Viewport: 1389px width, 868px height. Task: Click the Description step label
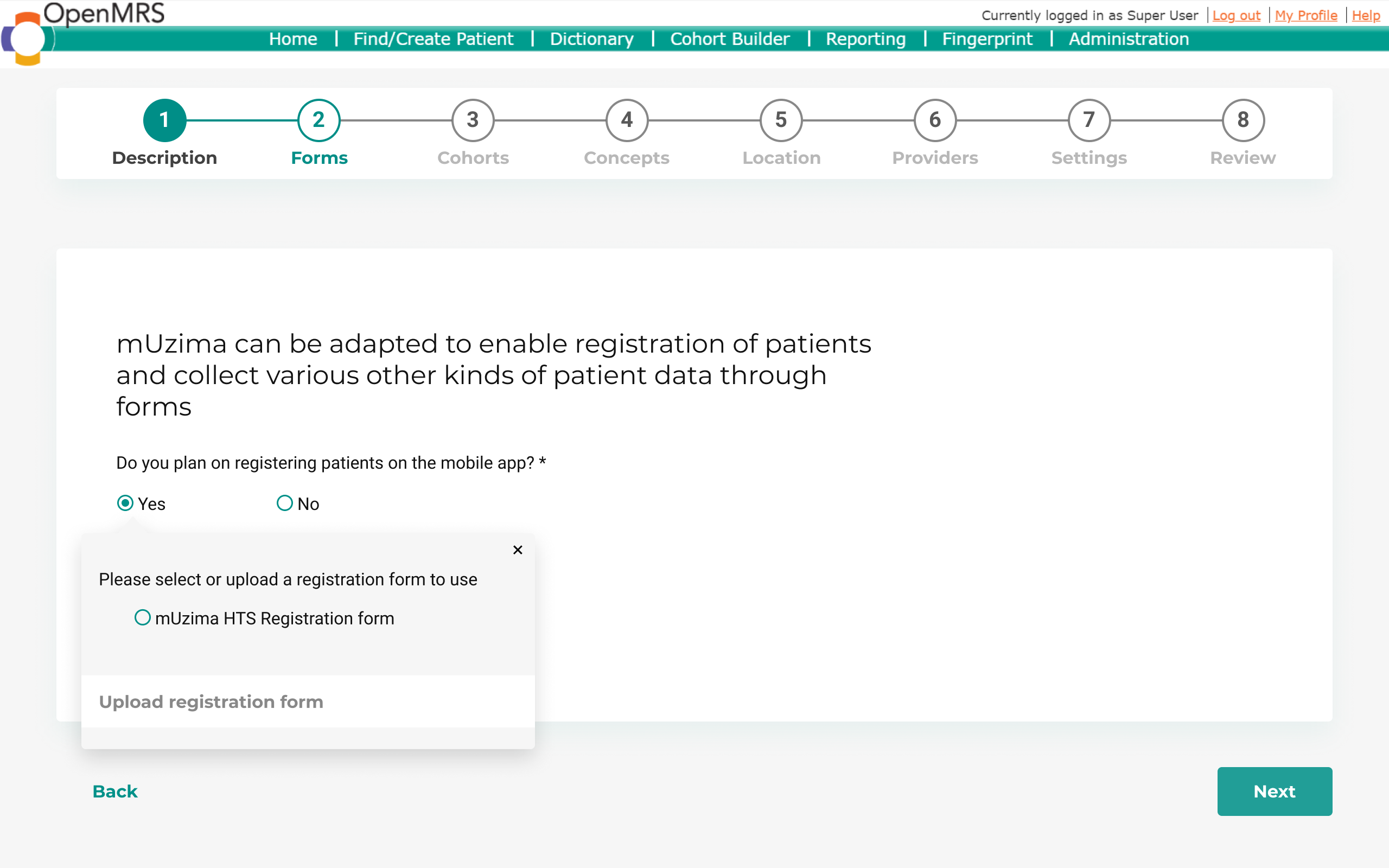tap(165, 158)
